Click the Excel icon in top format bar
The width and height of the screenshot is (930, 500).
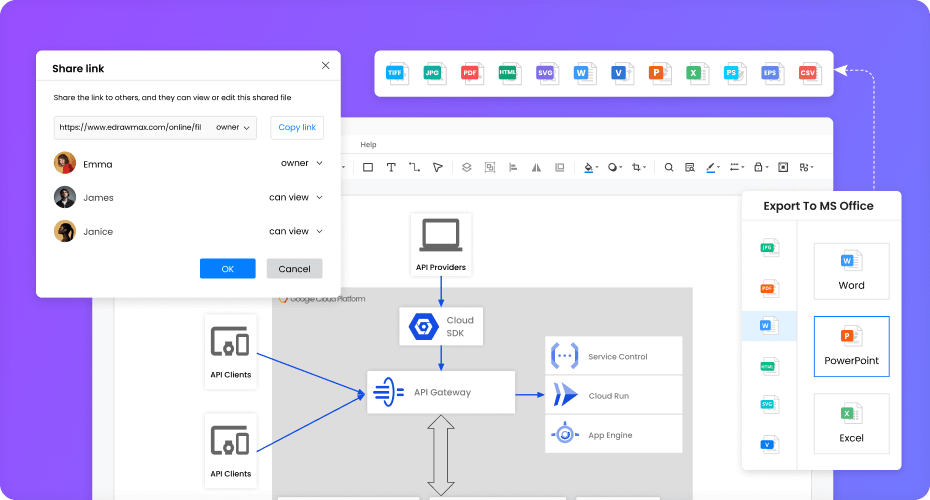click(696, 74)
